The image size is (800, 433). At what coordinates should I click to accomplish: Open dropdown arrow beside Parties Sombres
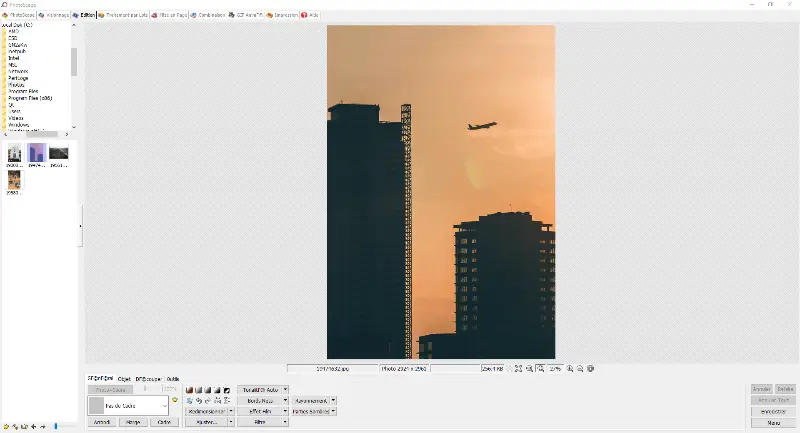tap(333, 411)
